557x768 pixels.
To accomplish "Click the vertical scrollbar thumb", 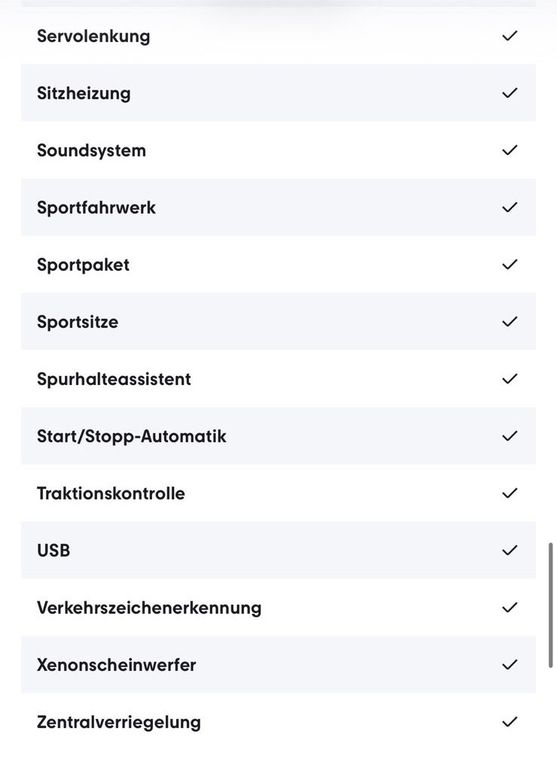I will [551, 605].
